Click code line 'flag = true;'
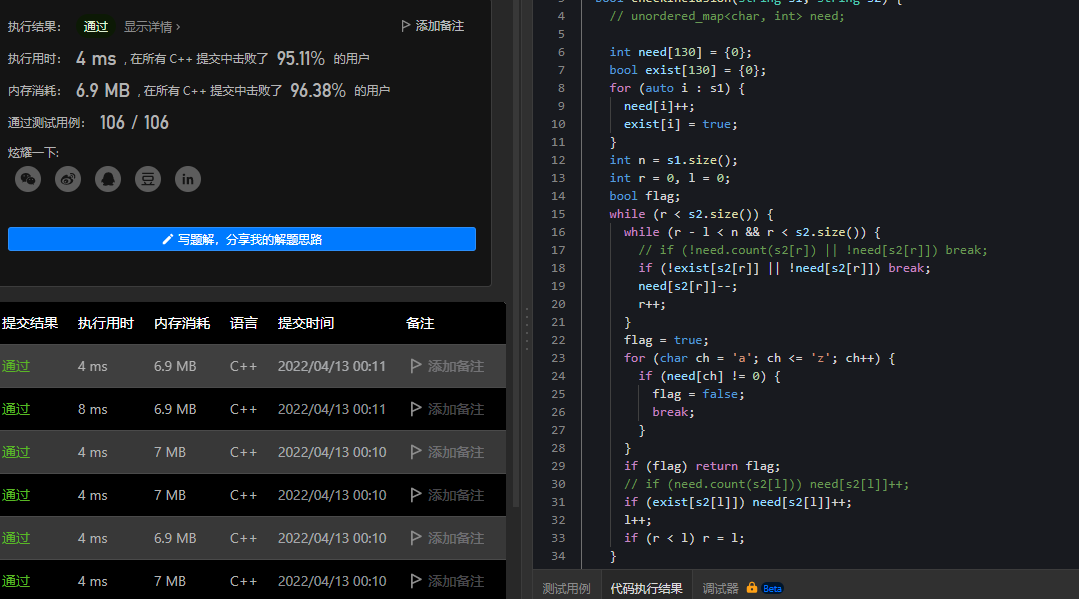The image size is (1079, 599). coord(666,340)
